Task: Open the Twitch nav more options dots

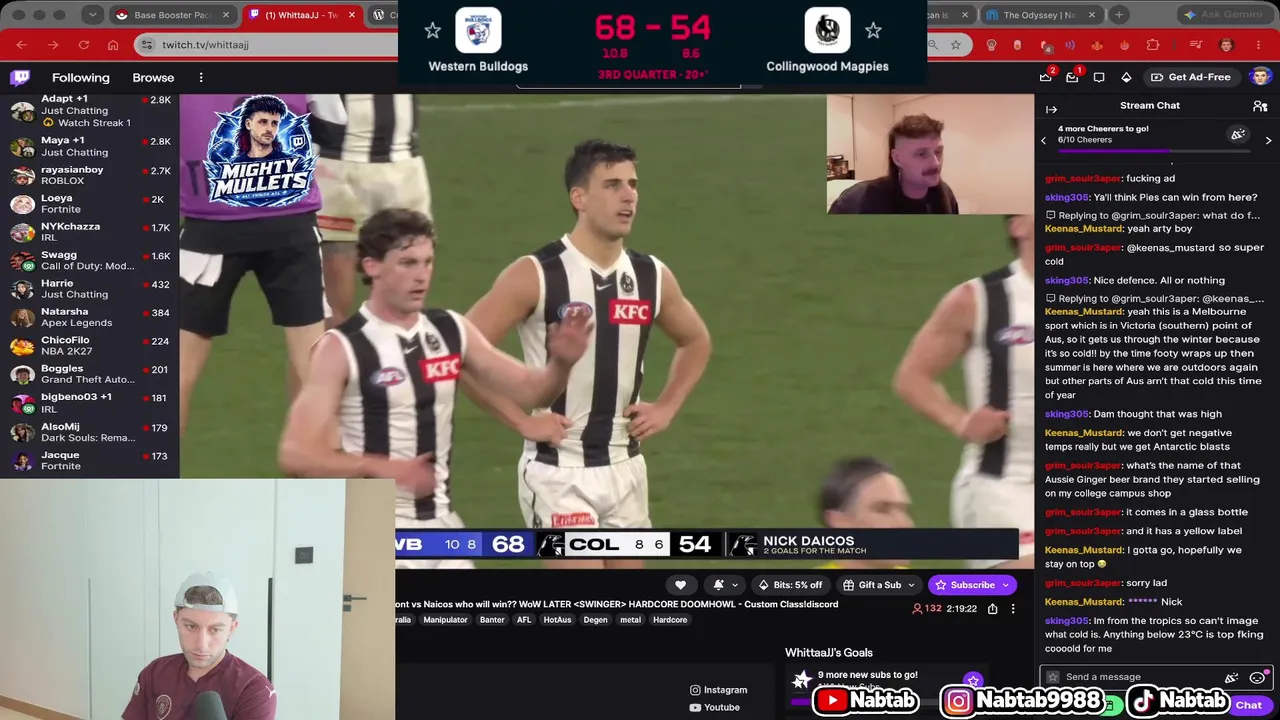Action: click(x=201, y=78)
